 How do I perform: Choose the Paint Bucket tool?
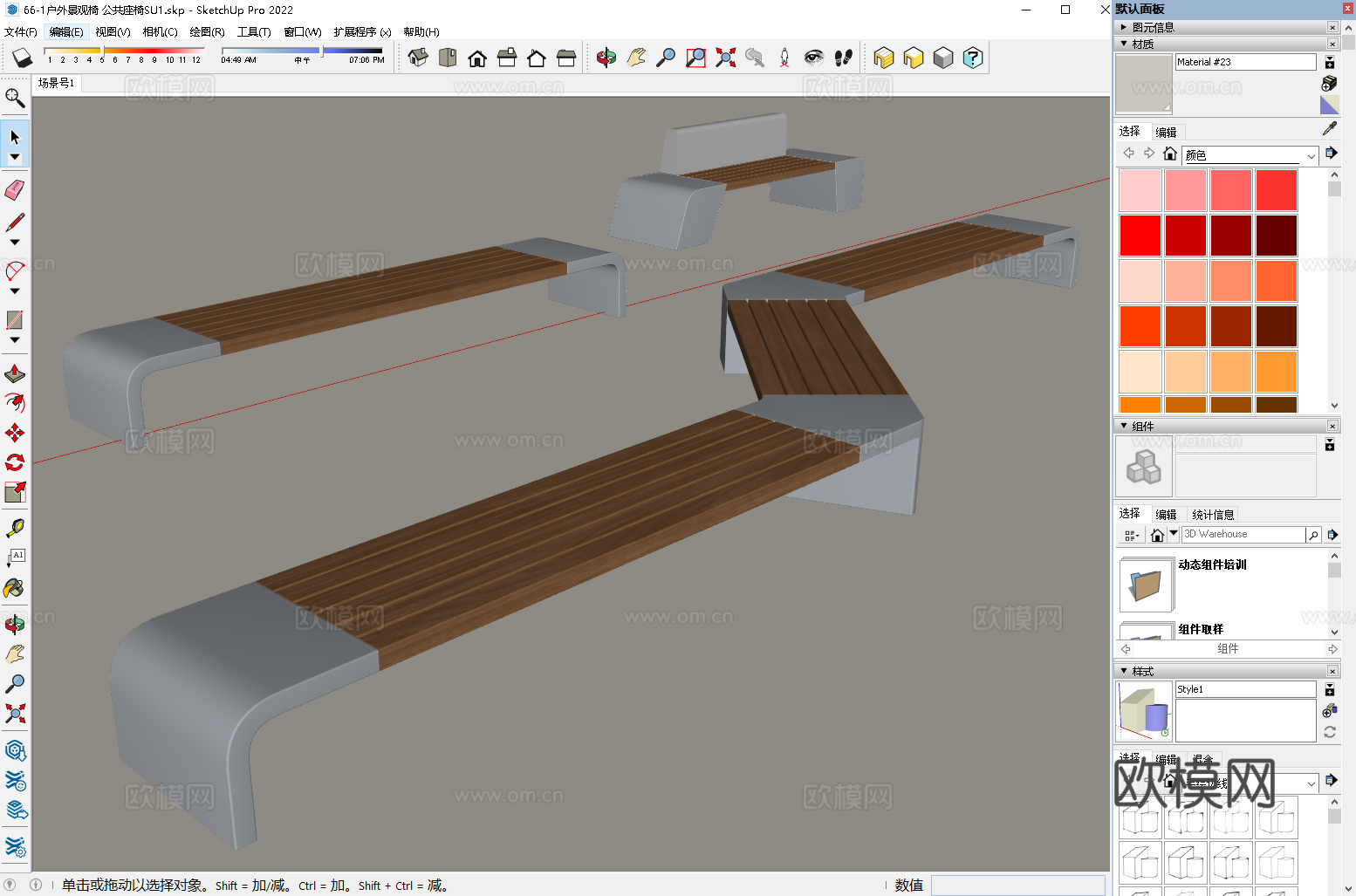tap(15, 589)
